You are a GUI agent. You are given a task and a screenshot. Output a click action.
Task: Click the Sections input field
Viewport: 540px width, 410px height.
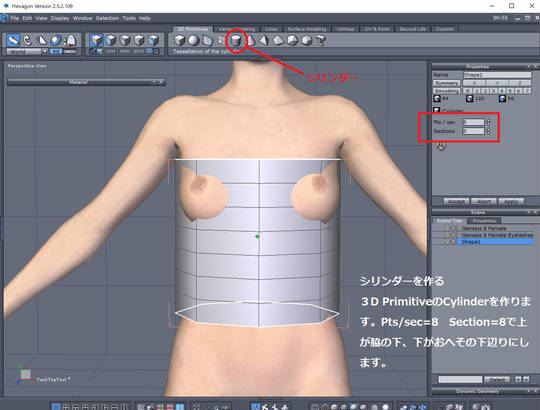click(473, 131)
